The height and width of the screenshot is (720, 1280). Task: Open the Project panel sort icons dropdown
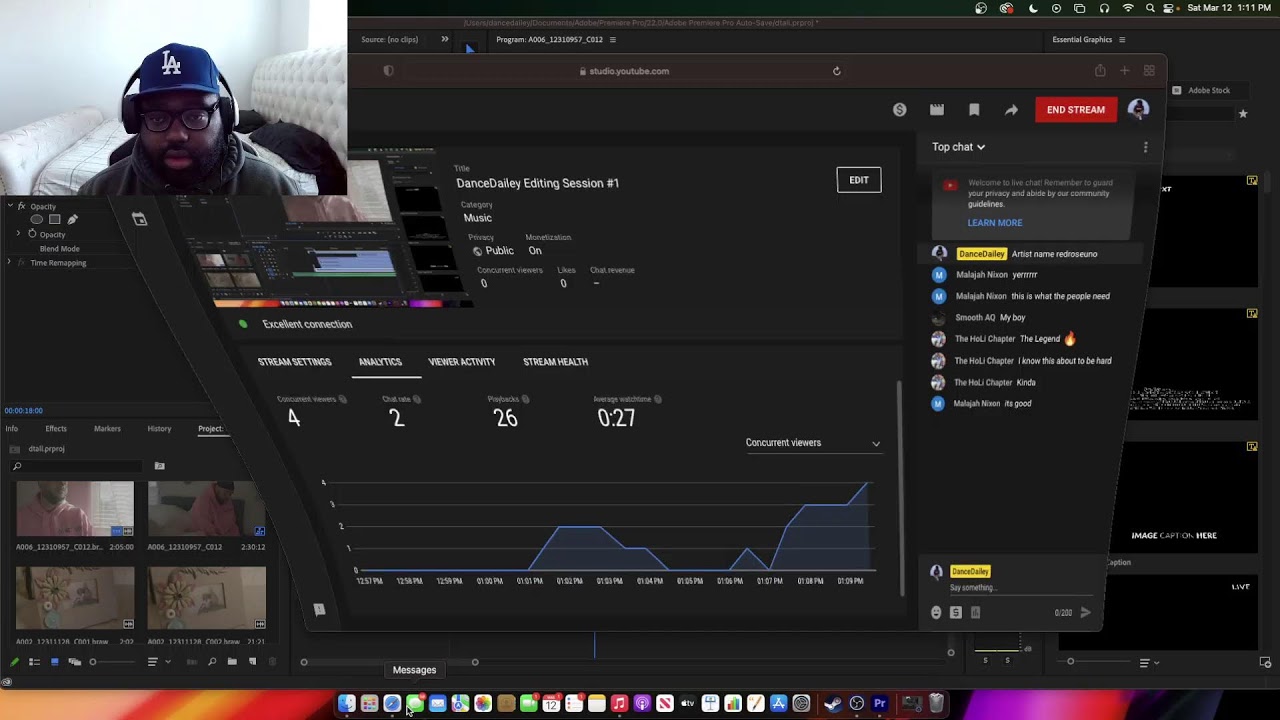pos(157,662)
